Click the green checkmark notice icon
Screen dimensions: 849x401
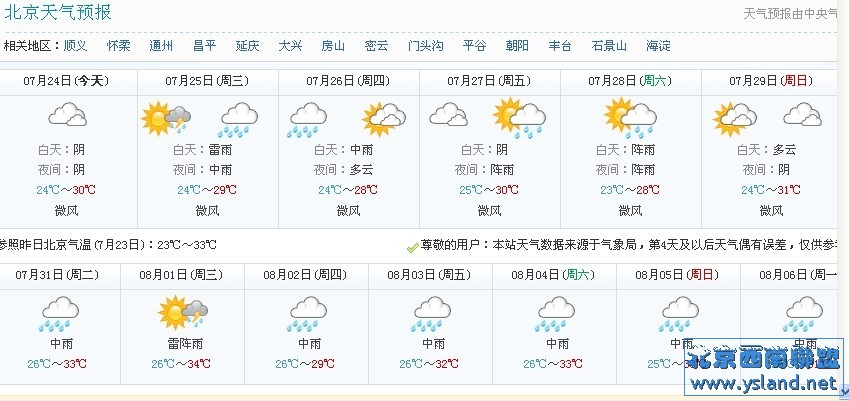click(413, 247)
